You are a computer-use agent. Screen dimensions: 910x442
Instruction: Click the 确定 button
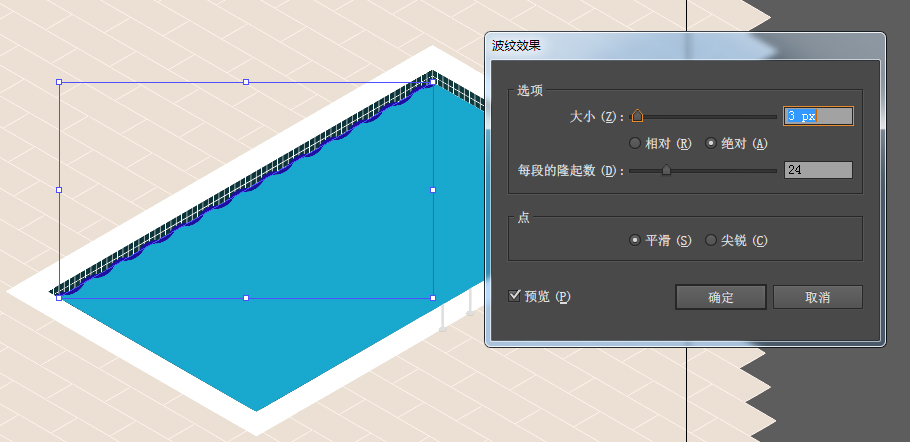(x=721, y=297)
